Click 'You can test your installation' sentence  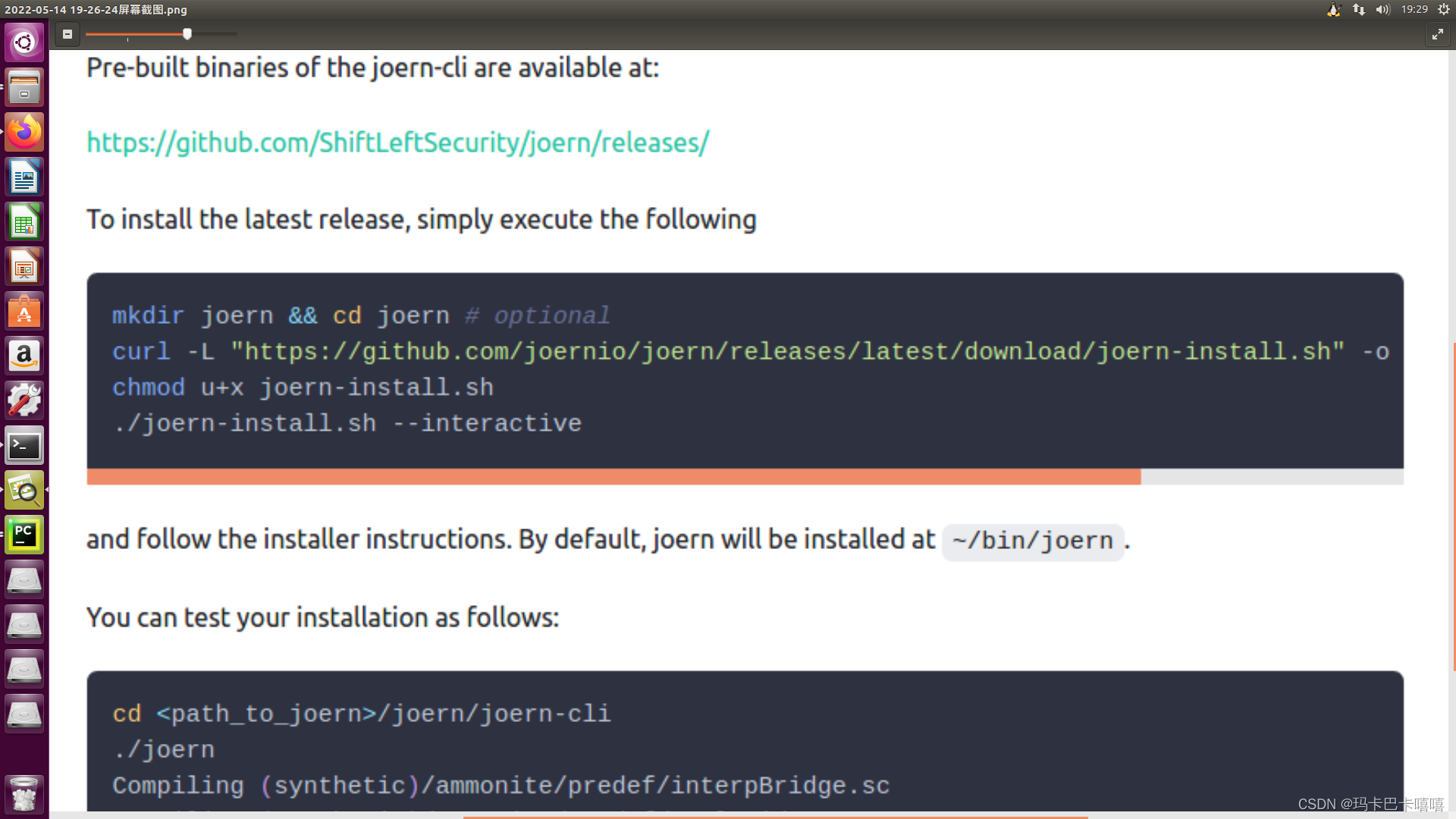323,617
